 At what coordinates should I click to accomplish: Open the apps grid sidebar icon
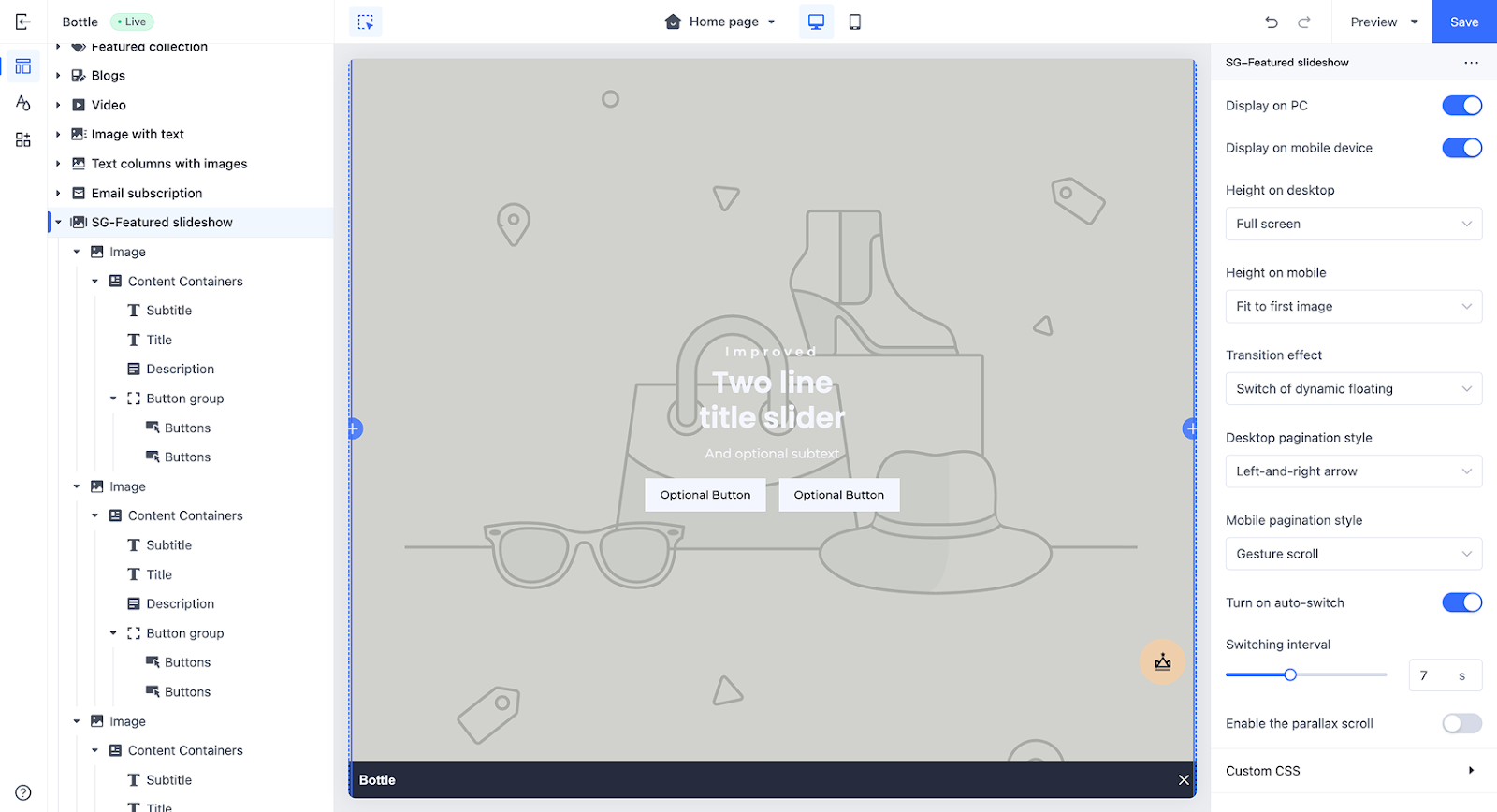[x=23, y=139]
